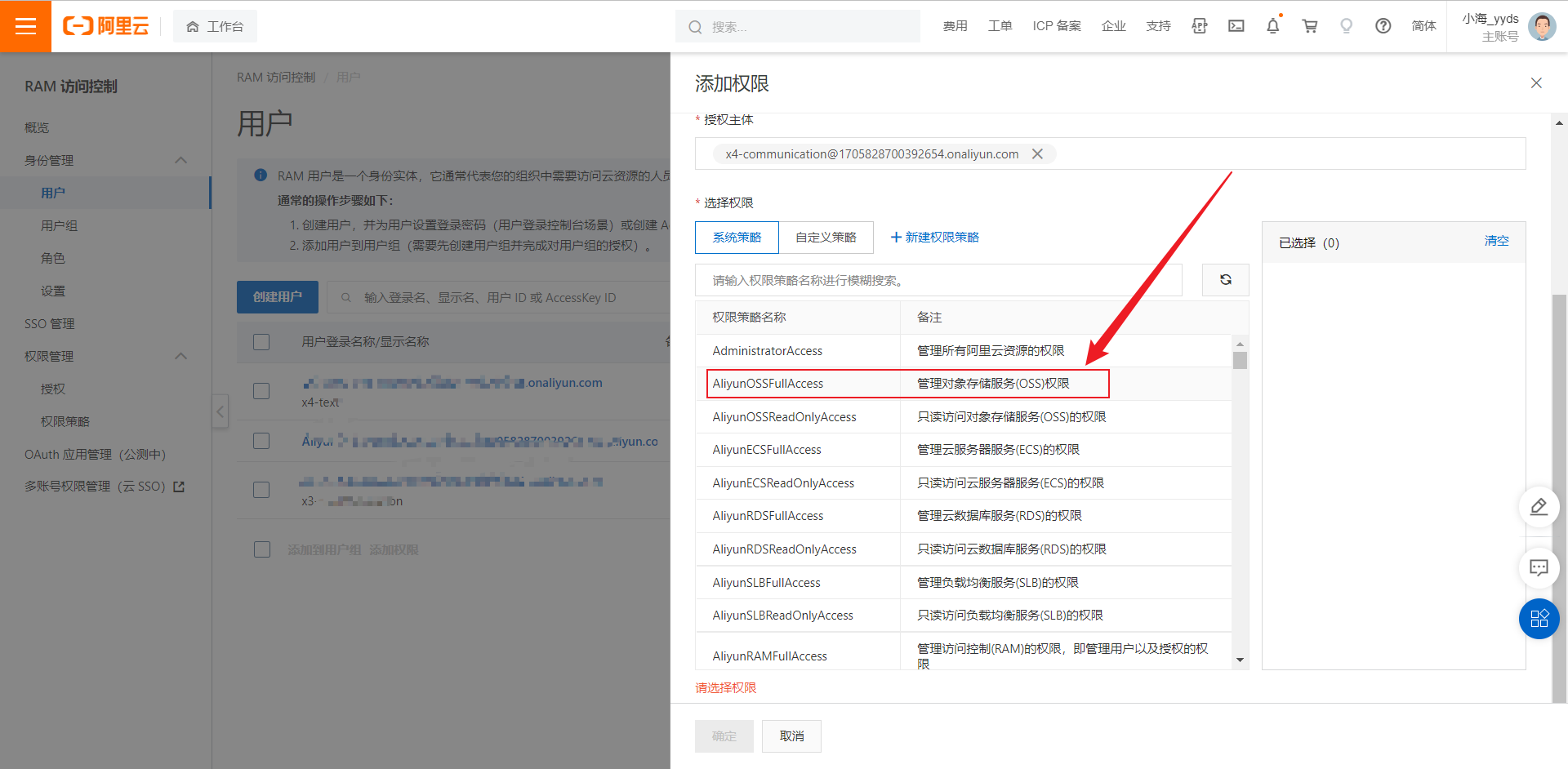Viewport: 1568px width, 769px height.
Task: Select the 系统策略 tab
Action: coord(737,238)
